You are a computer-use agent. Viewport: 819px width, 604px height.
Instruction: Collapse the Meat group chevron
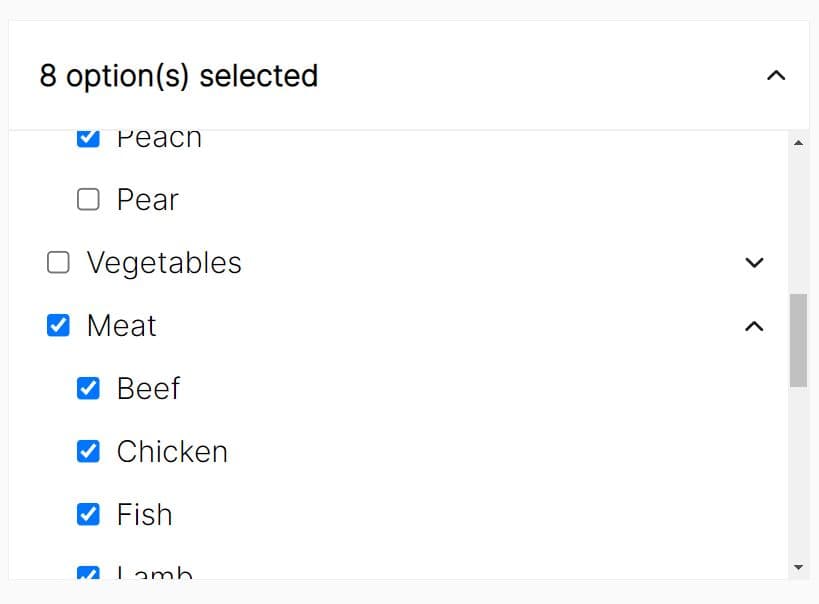(x=755, y=326)
